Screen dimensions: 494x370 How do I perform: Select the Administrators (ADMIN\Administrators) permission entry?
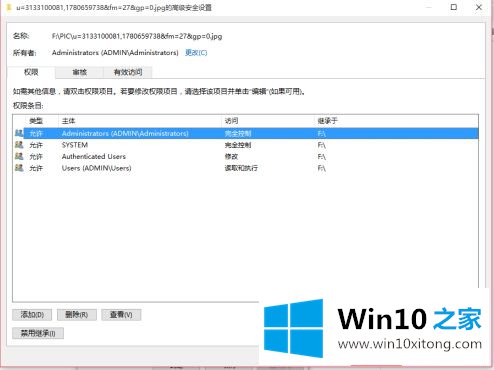tap(246, 133)
